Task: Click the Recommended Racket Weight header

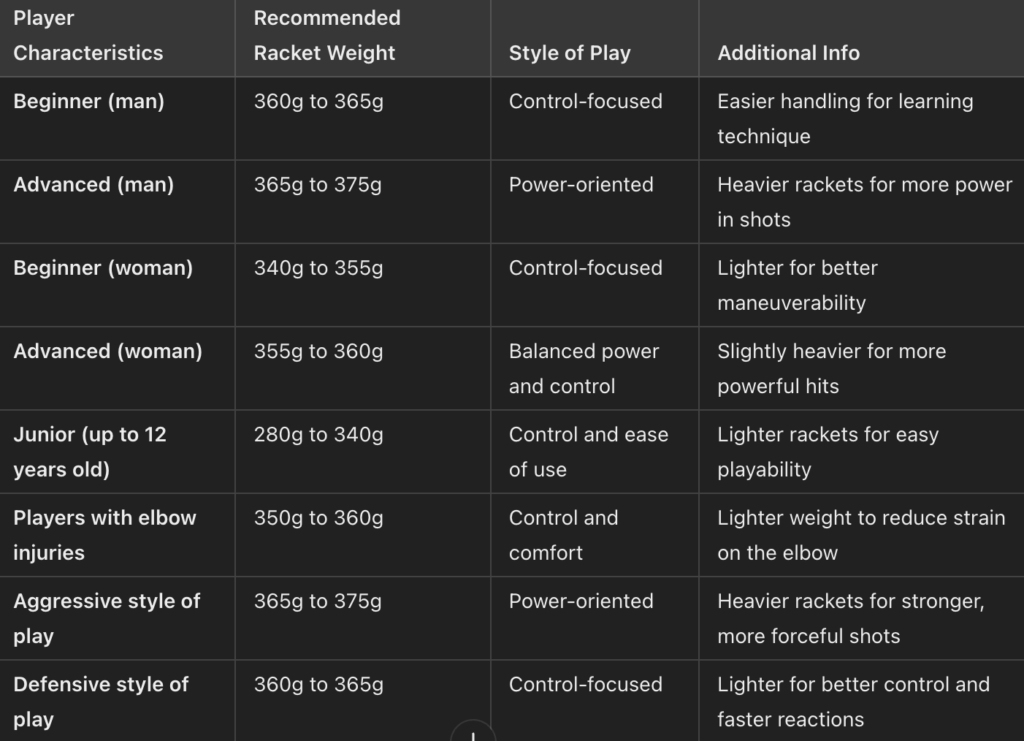Action: pyautogui.click(x=326, y=36)
